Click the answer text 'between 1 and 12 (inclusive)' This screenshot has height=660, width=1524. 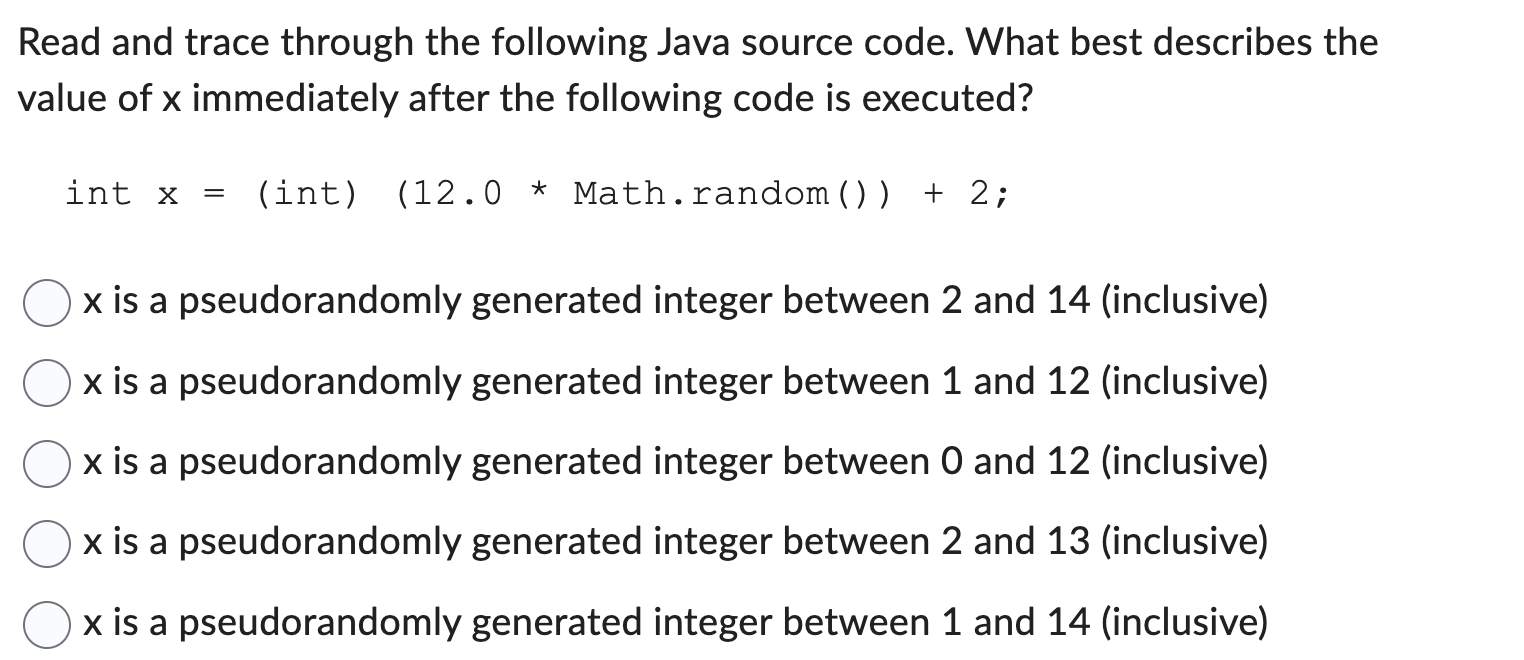(1025, 382)
